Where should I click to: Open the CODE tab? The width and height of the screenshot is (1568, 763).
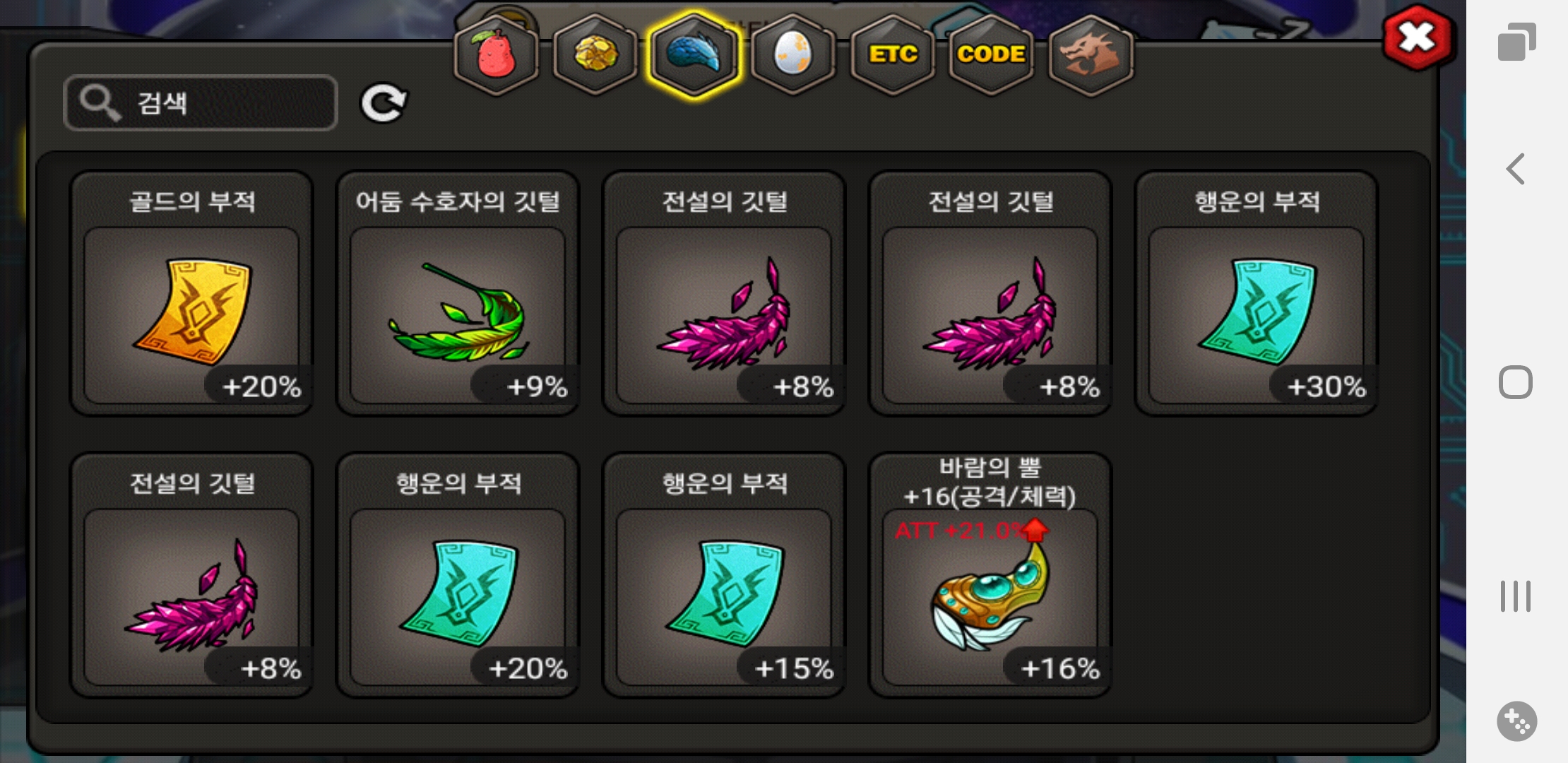point(991,54)
